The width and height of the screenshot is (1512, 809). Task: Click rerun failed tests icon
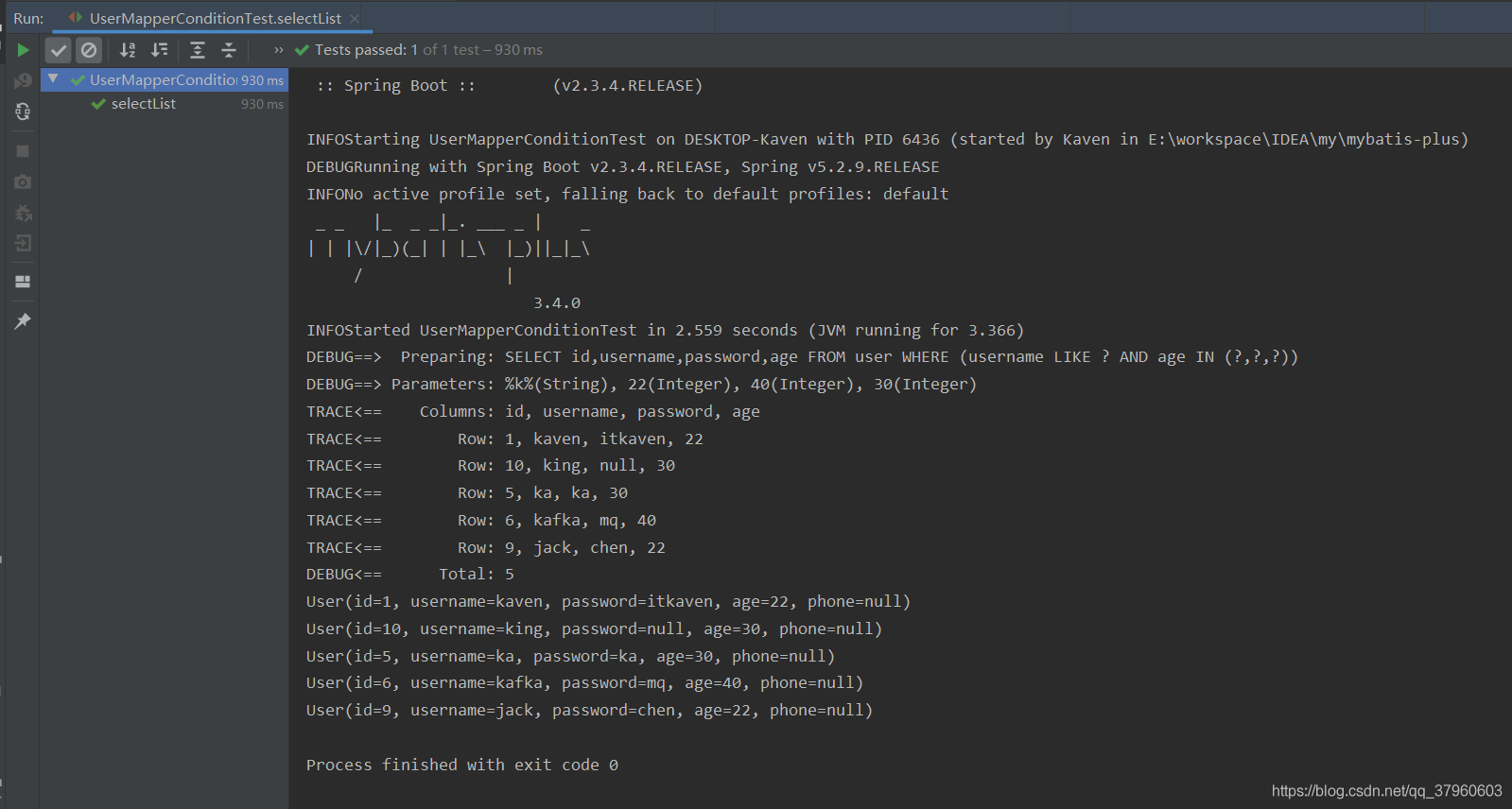click(23, 81)
